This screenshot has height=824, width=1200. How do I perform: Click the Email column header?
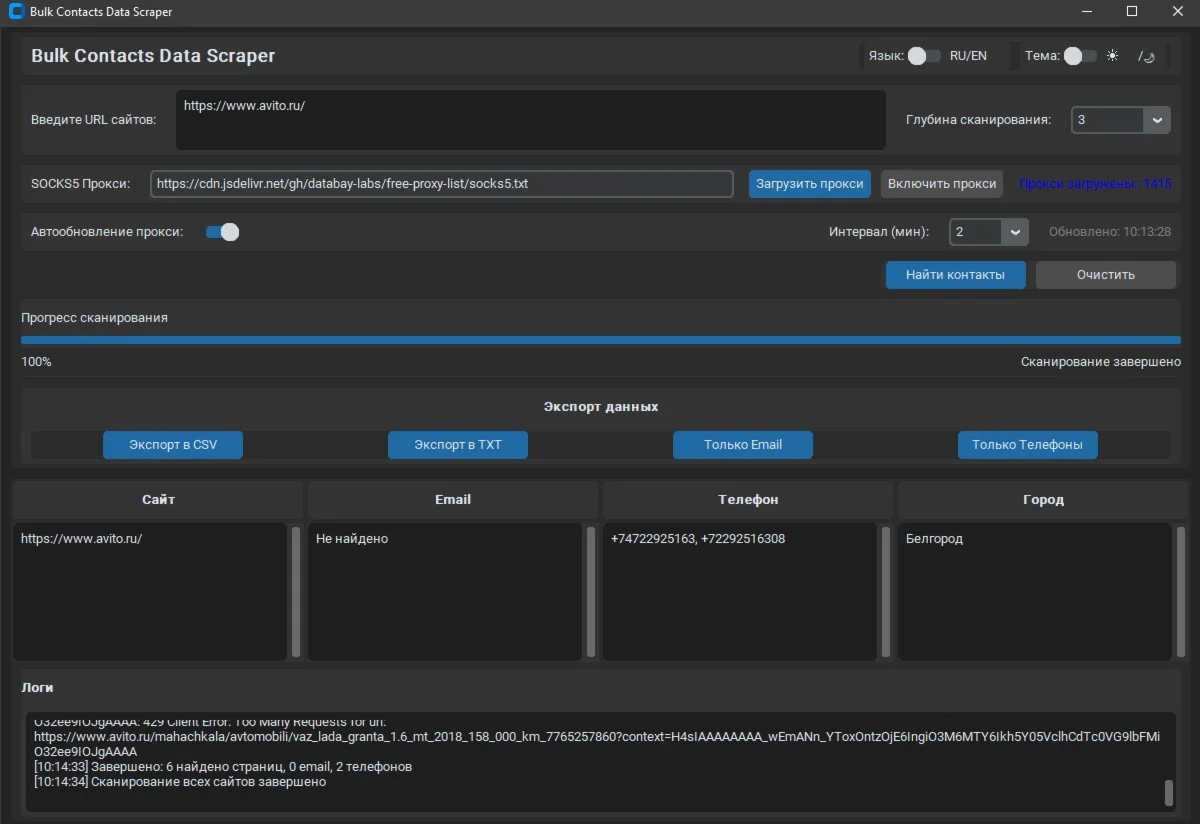452,499
